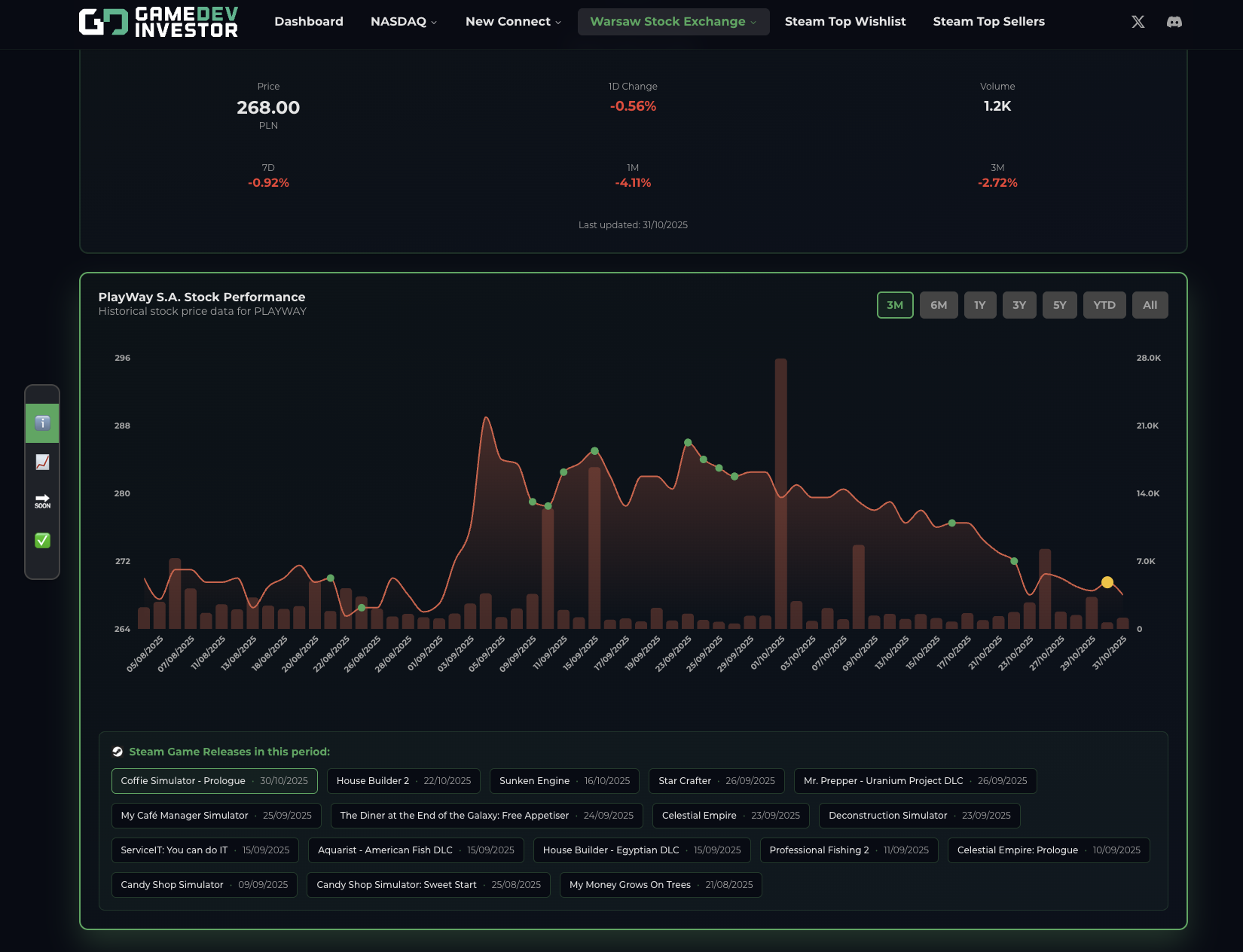Open the GameDev Investor logo home link
1243x952 pixels.
(158, 22)
